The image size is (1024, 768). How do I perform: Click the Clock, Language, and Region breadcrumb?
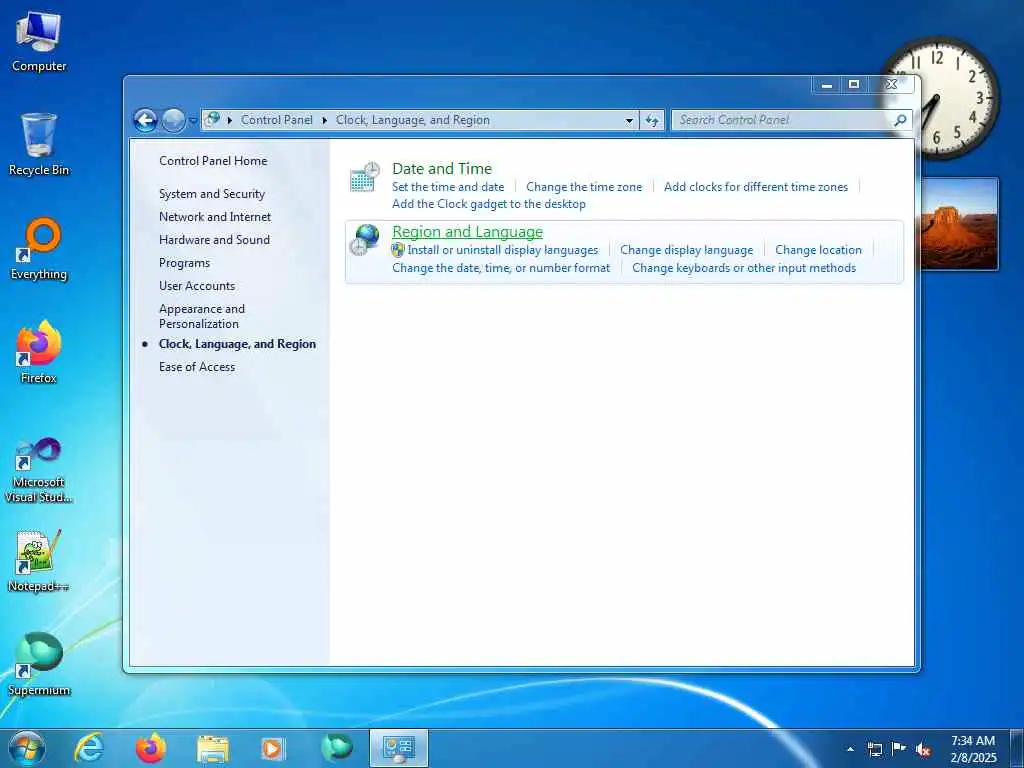(x=413, y=120)
